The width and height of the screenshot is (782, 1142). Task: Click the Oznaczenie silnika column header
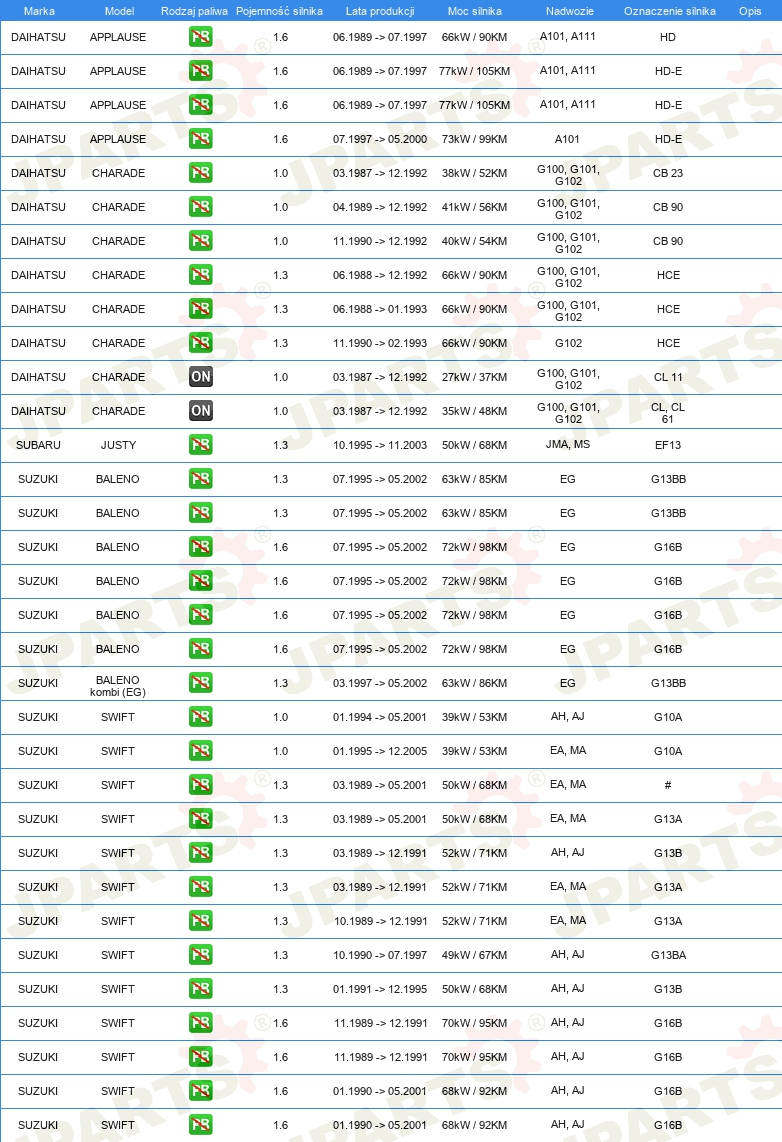[x=670, y=11]
